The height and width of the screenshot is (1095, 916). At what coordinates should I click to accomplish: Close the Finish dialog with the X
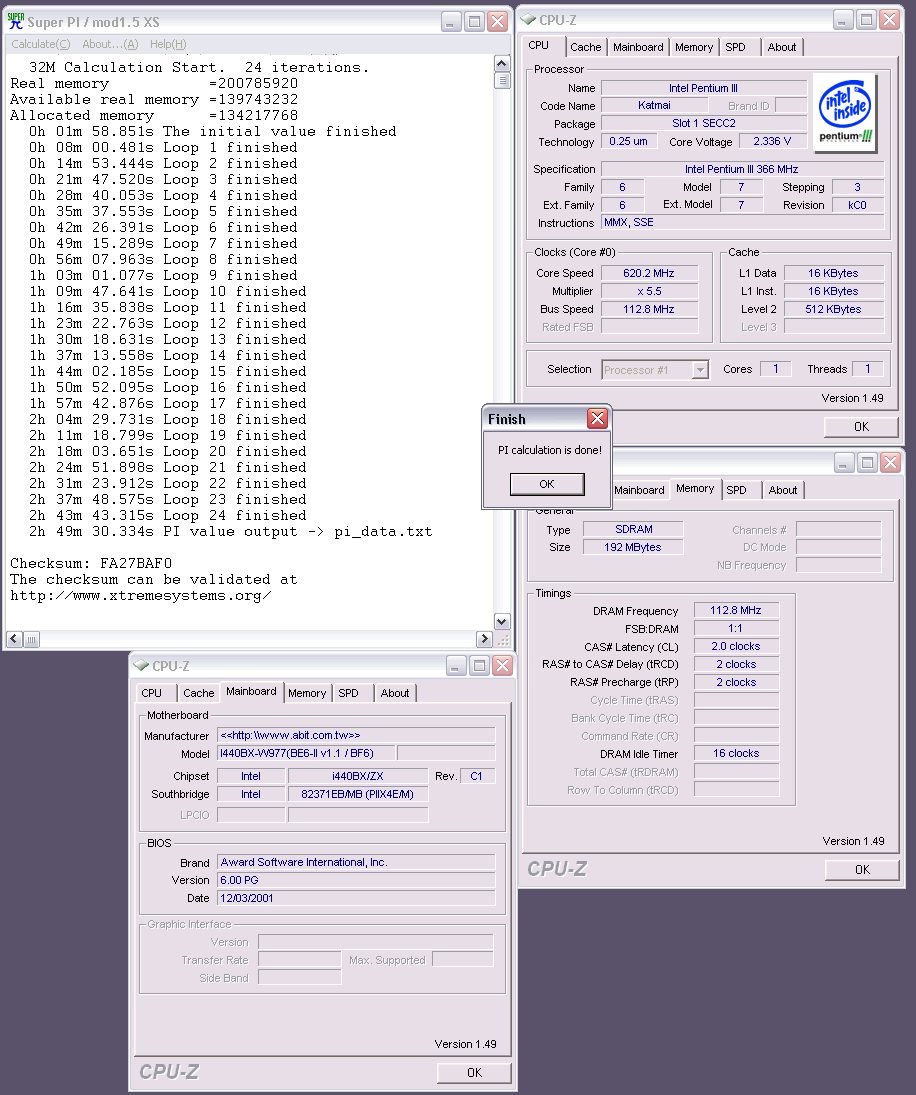click(x=597, y=418)
